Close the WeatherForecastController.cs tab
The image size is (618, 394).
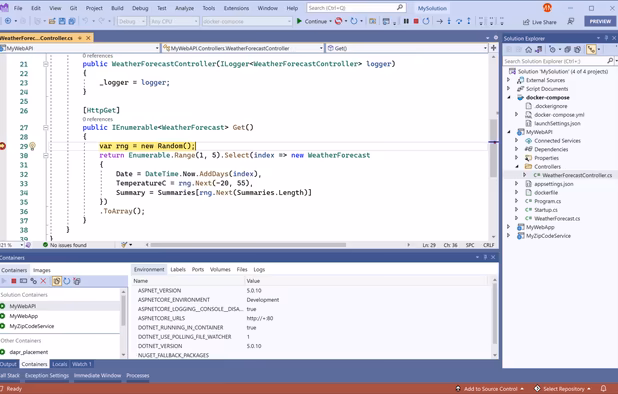(88, 38)
